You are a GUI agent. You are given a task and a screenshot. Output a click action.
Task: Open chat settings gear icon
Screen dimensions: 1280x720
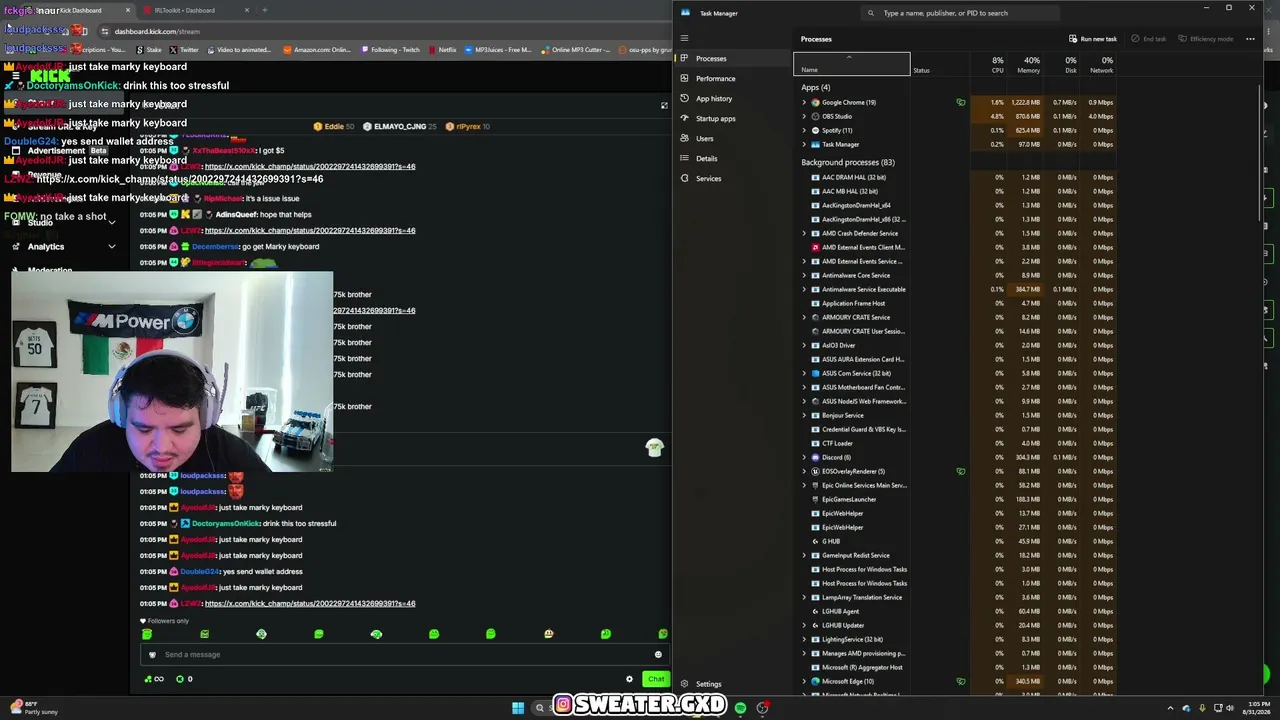[629, 679]
